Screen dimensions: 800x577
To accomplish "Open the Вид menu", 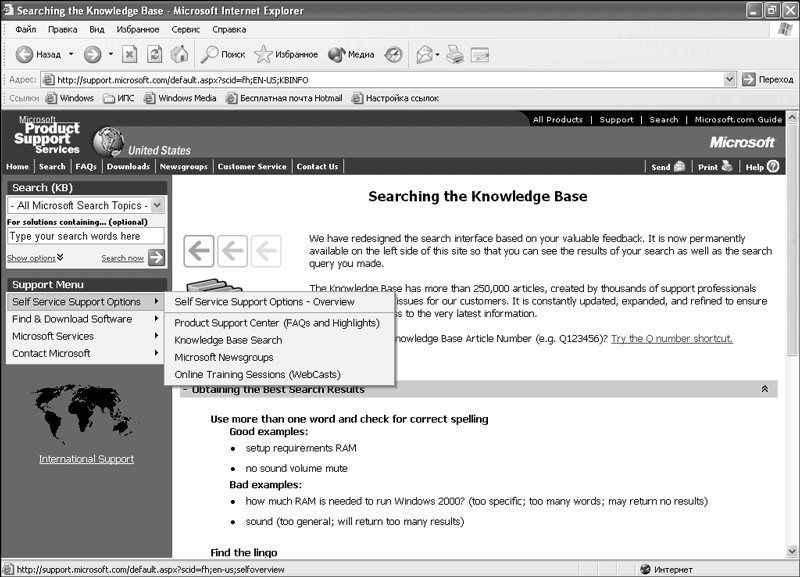I will pyautogui.click(x=96, y=30).
